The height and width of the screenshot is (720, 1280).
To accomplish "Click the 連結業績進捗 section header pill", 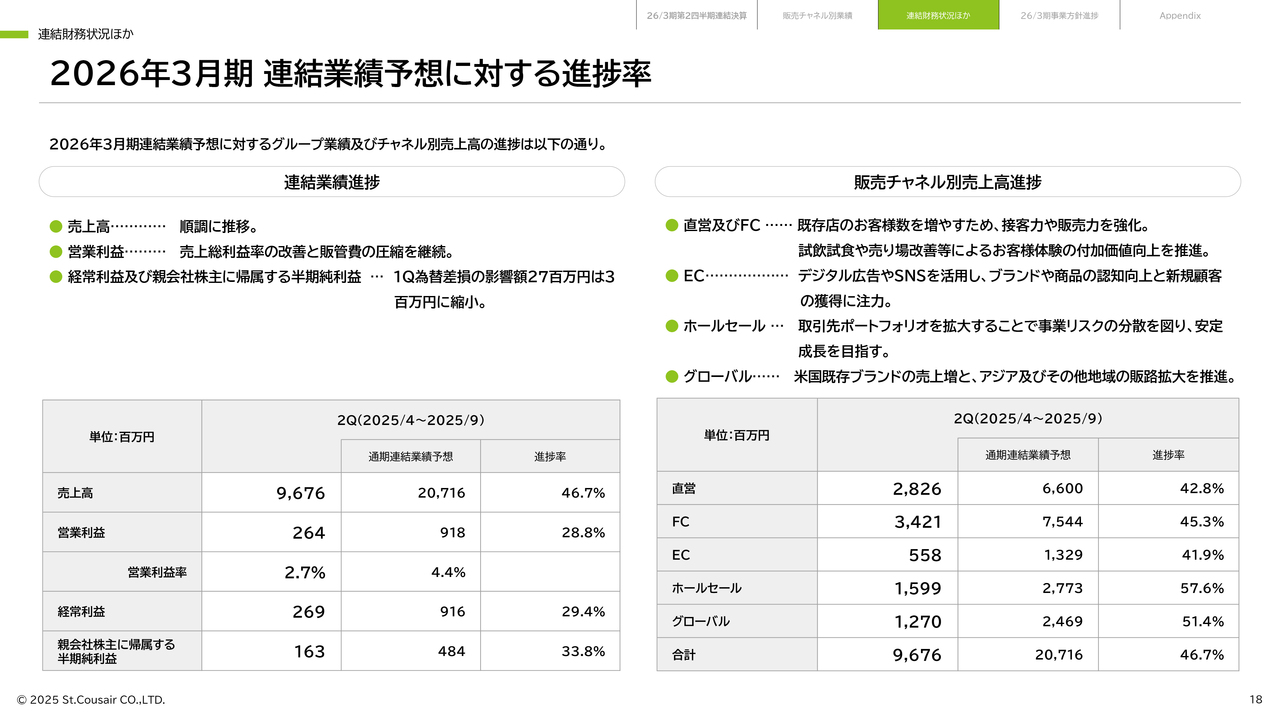I will click(331, 182).
